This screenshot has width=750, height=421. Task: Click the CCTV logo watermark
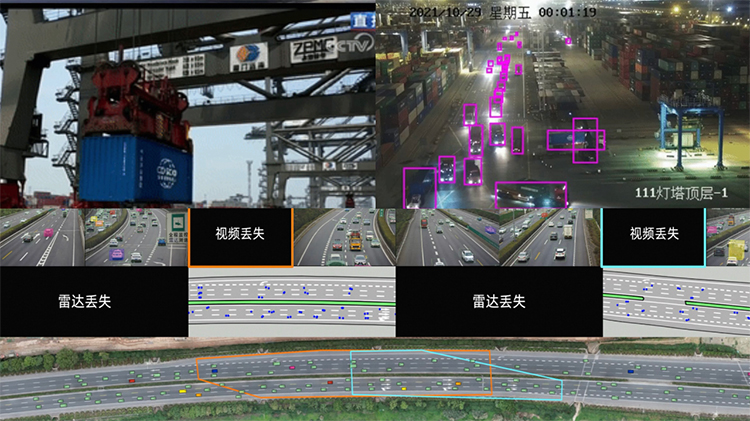(354, 44)
